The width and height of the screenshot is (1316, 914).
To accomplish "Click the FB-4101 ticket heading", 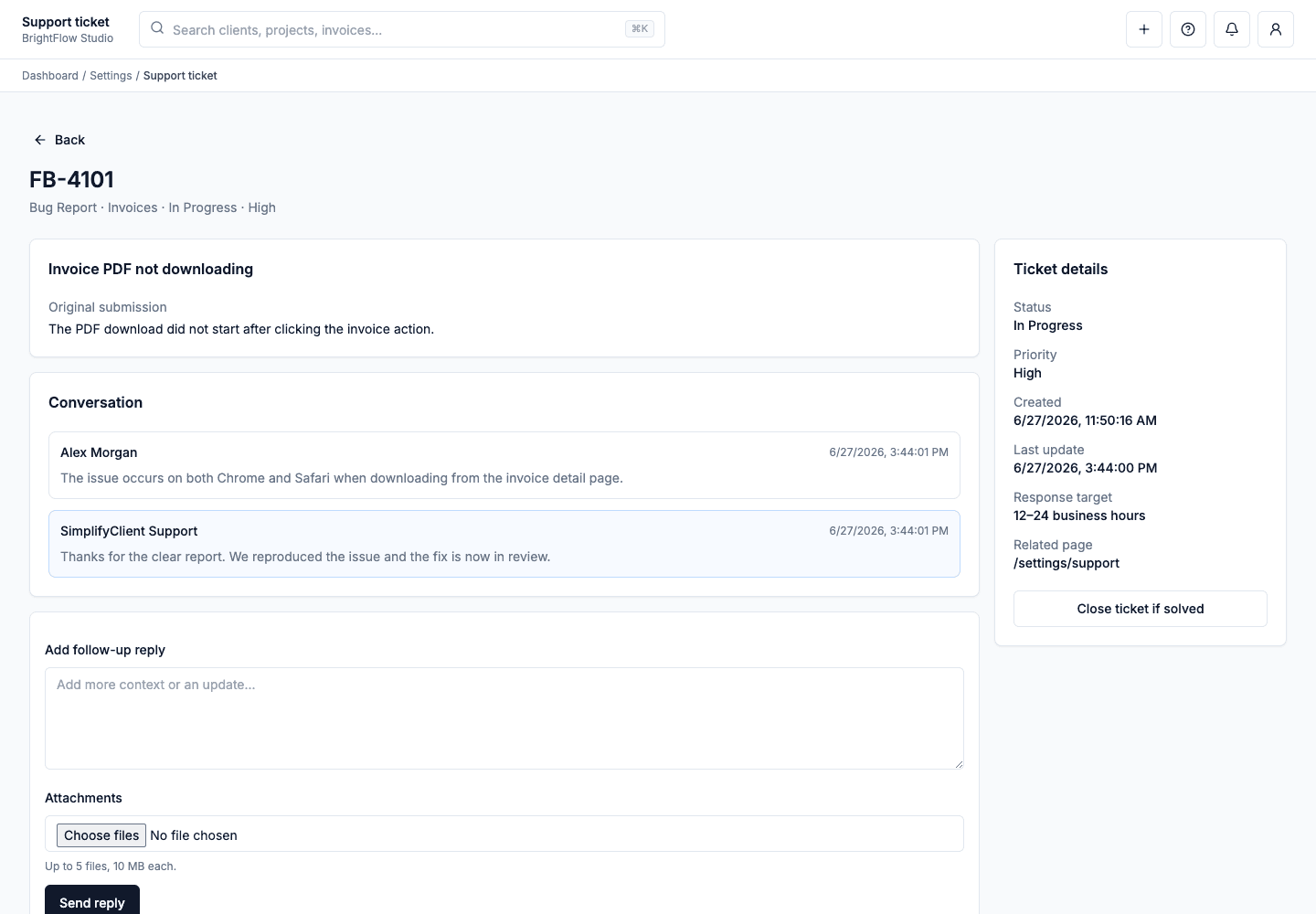I will point(71,179).
